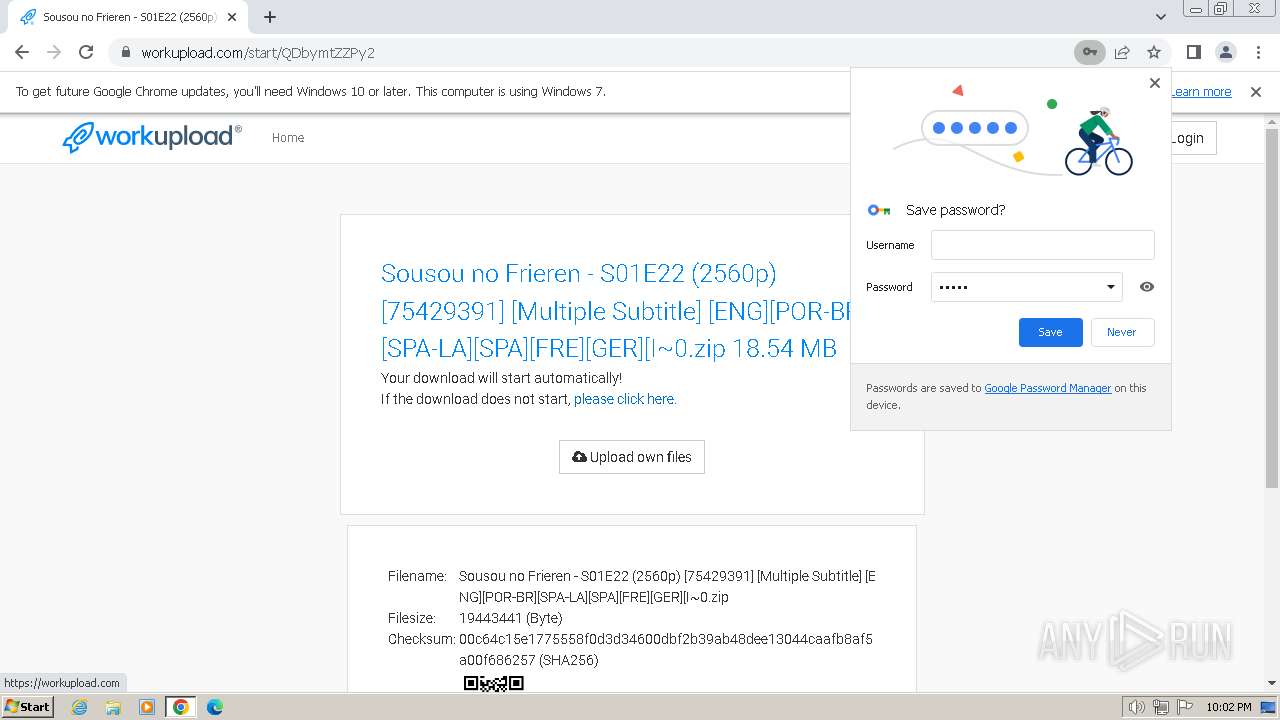The height and width of the screenshot is (720, 1280).
Task: Click the Never button
Action: (x=1121, y=332)
